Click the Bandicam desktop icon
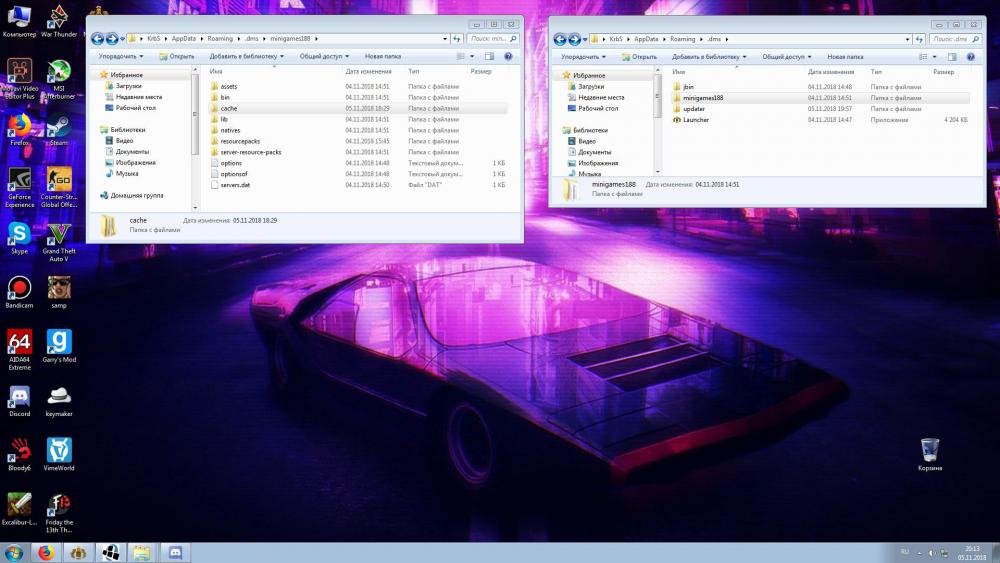This screenshot has width=1000, height=563. click(19, 288)
